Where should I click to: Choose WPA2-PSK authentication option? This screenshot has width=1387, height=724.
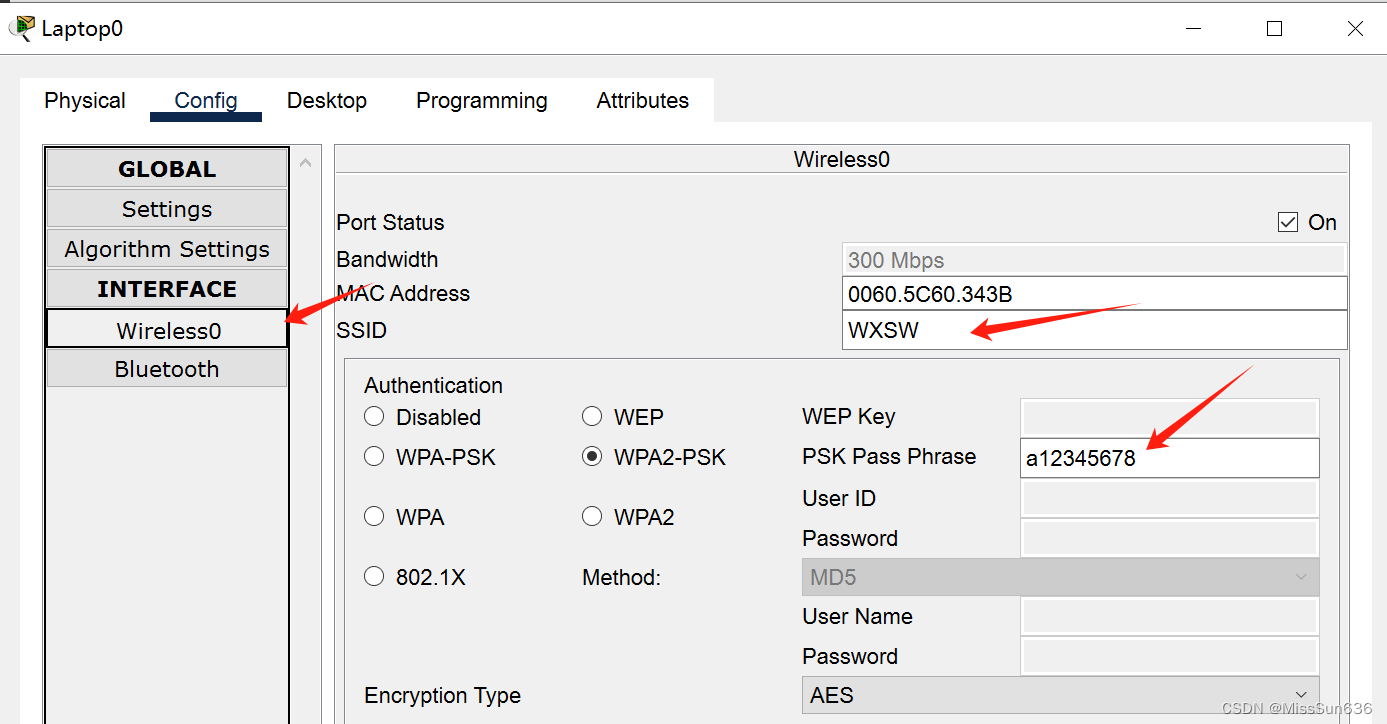tap(592, 456)
